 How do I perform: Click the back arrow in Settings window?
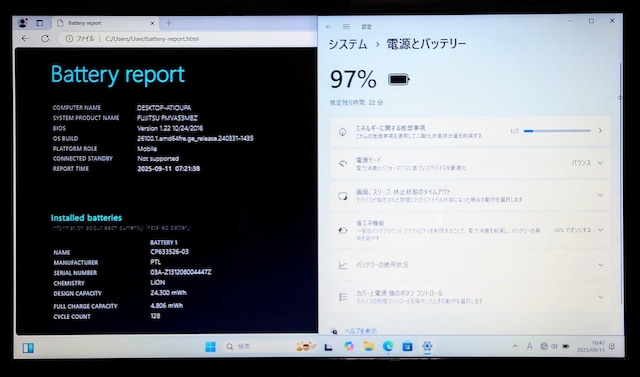click(329, 27)
